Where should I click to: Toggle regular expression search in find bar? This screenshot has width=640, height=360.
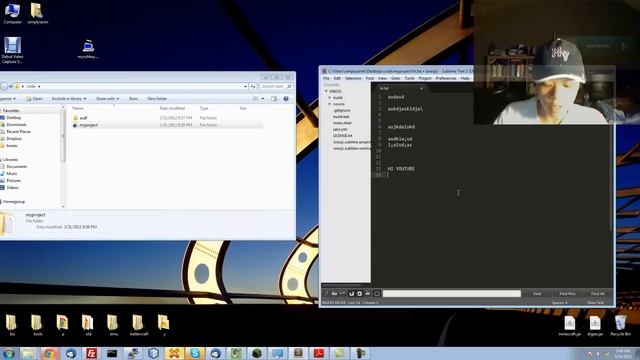point(327,293)
